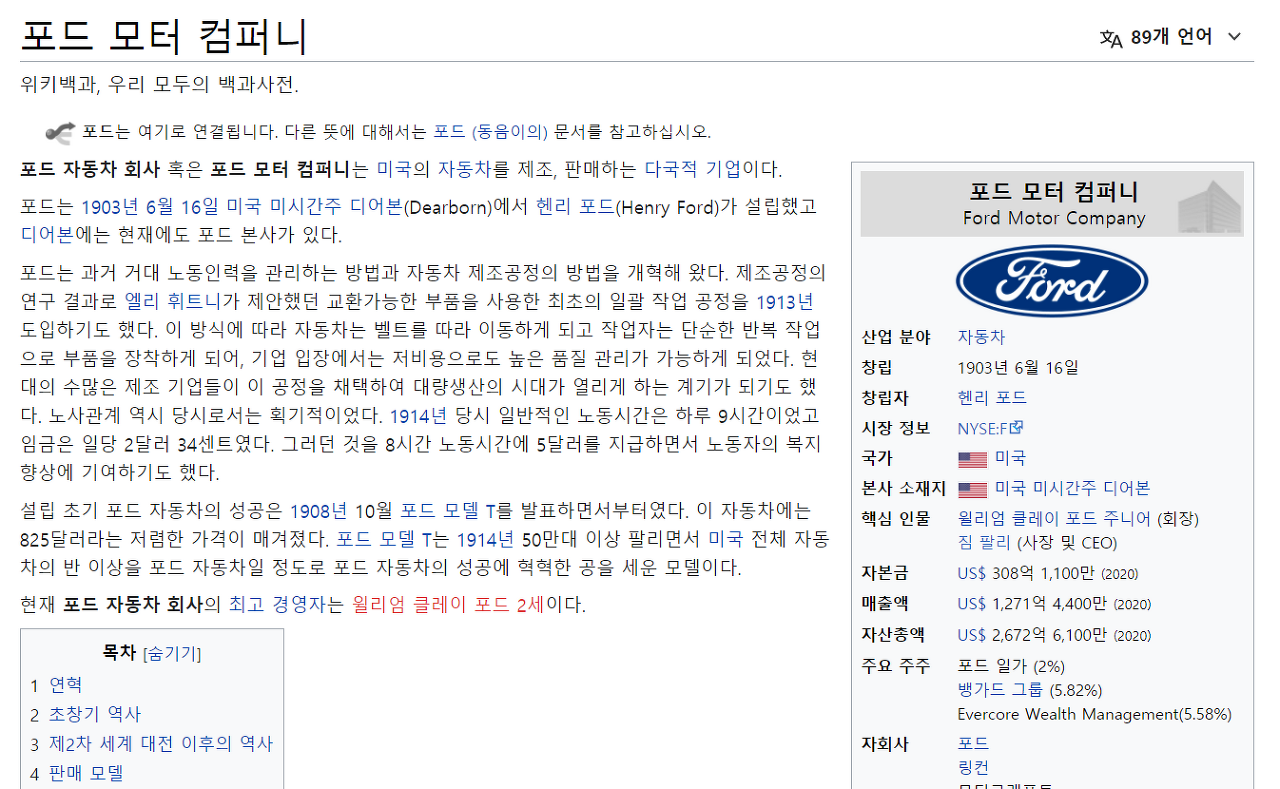Open US$ link in 자산총액 row

(x=972, y=635)
